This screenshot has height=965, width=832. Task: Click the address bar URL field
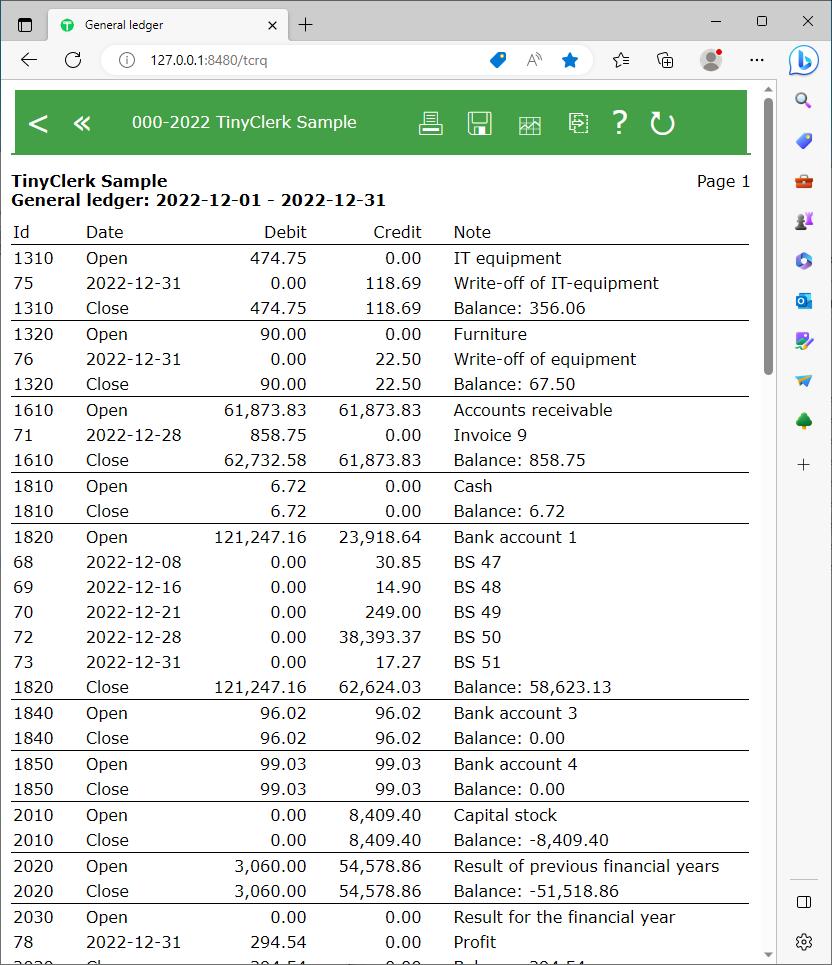[x=300, y=60]
